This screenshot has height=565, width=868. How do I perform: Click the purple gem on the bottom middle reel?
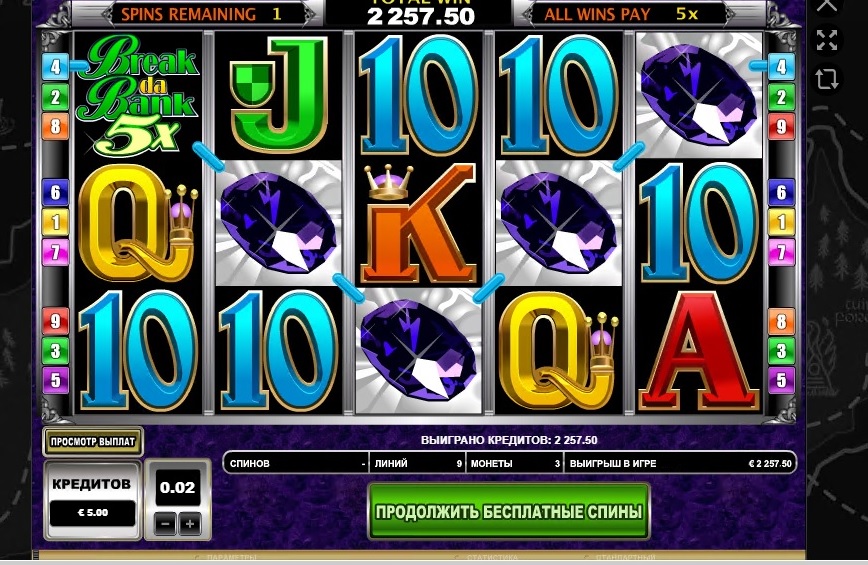click(x=418, y=351)
